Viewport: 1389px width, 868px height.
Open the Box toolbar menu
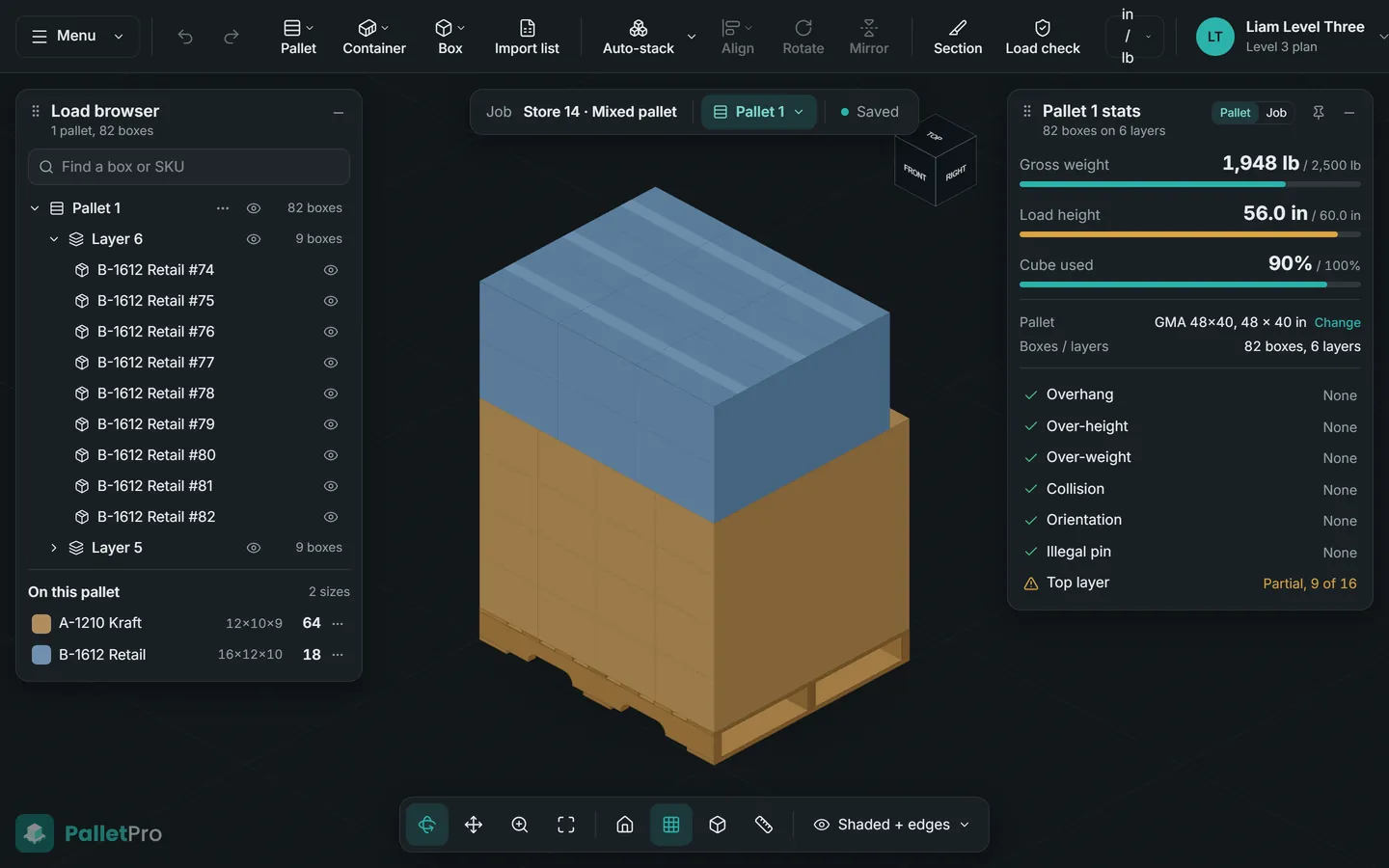(x=450, y=37)
